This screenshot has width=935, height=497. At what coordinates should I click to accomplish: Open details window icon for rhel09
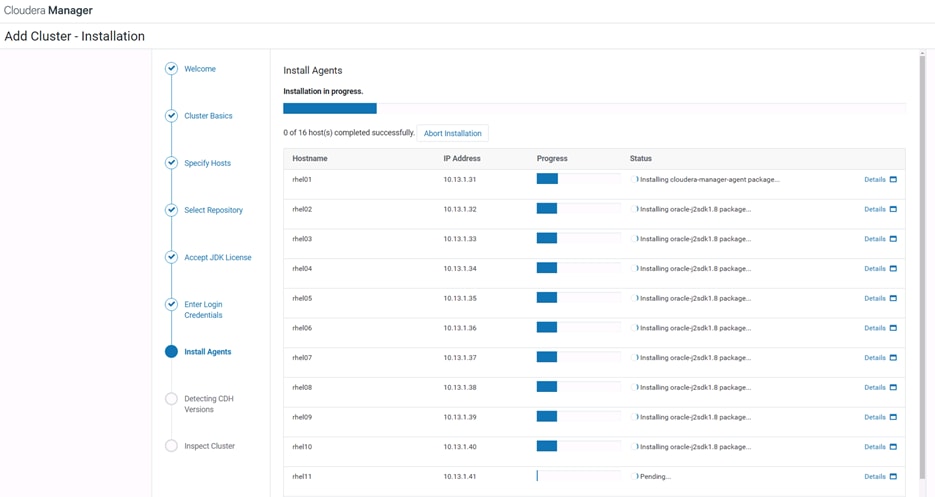point(893,417)
